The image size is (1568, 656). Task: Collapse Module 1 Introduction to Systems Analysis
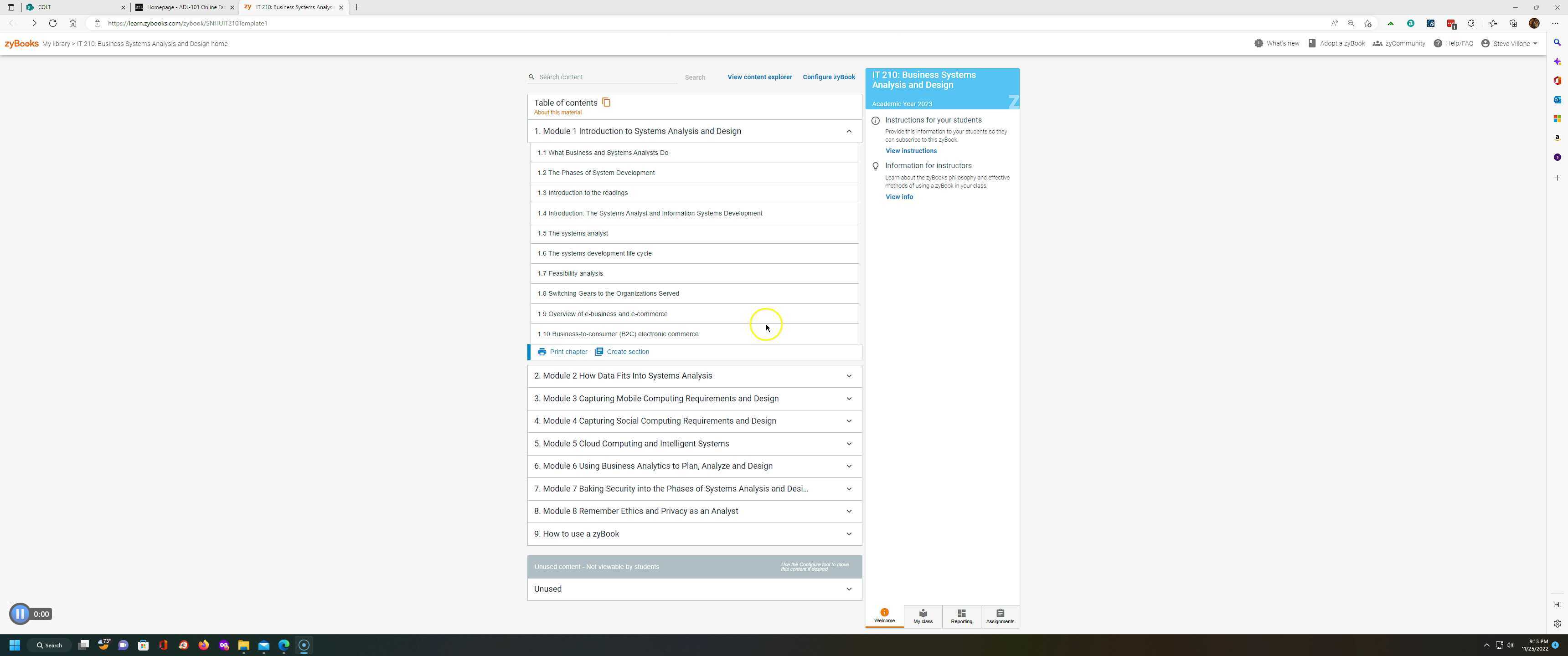849,132
